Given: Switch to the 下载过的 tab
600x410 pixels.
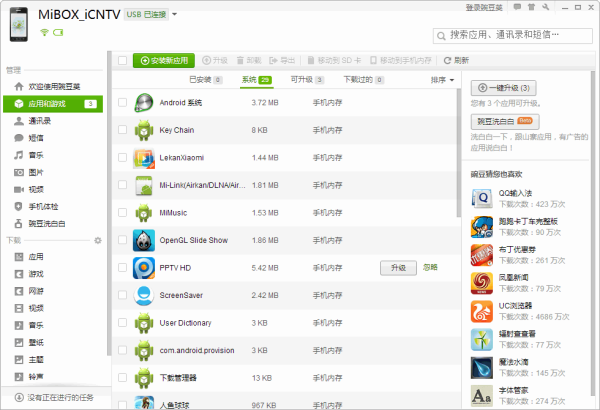Looking at the screenshot, I should click(x=359, y=79).
